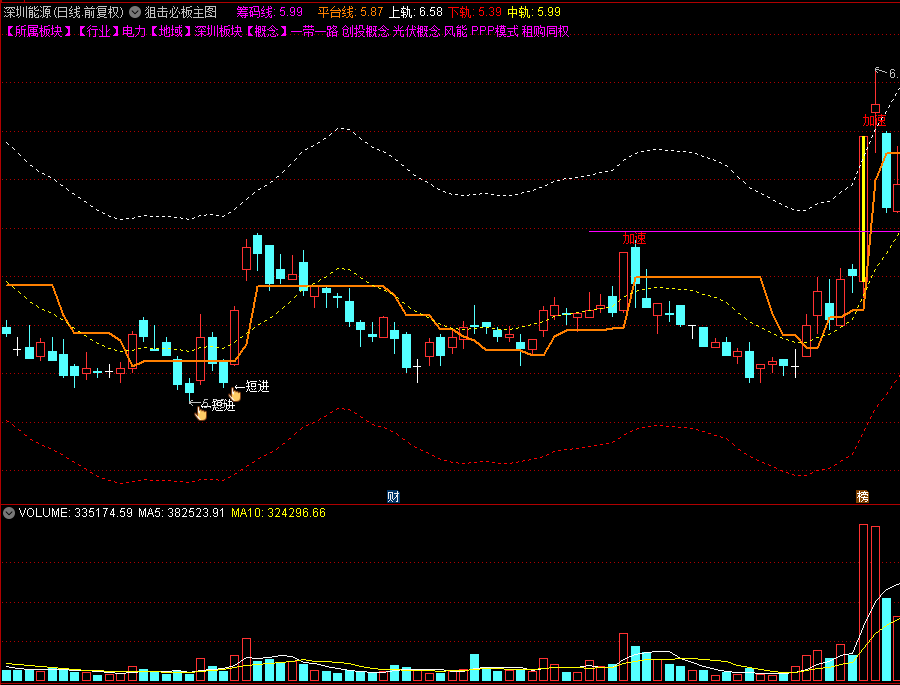Select the VOLUME: 335174.59 readout
The image size is (900, 685).
point(76,513)
